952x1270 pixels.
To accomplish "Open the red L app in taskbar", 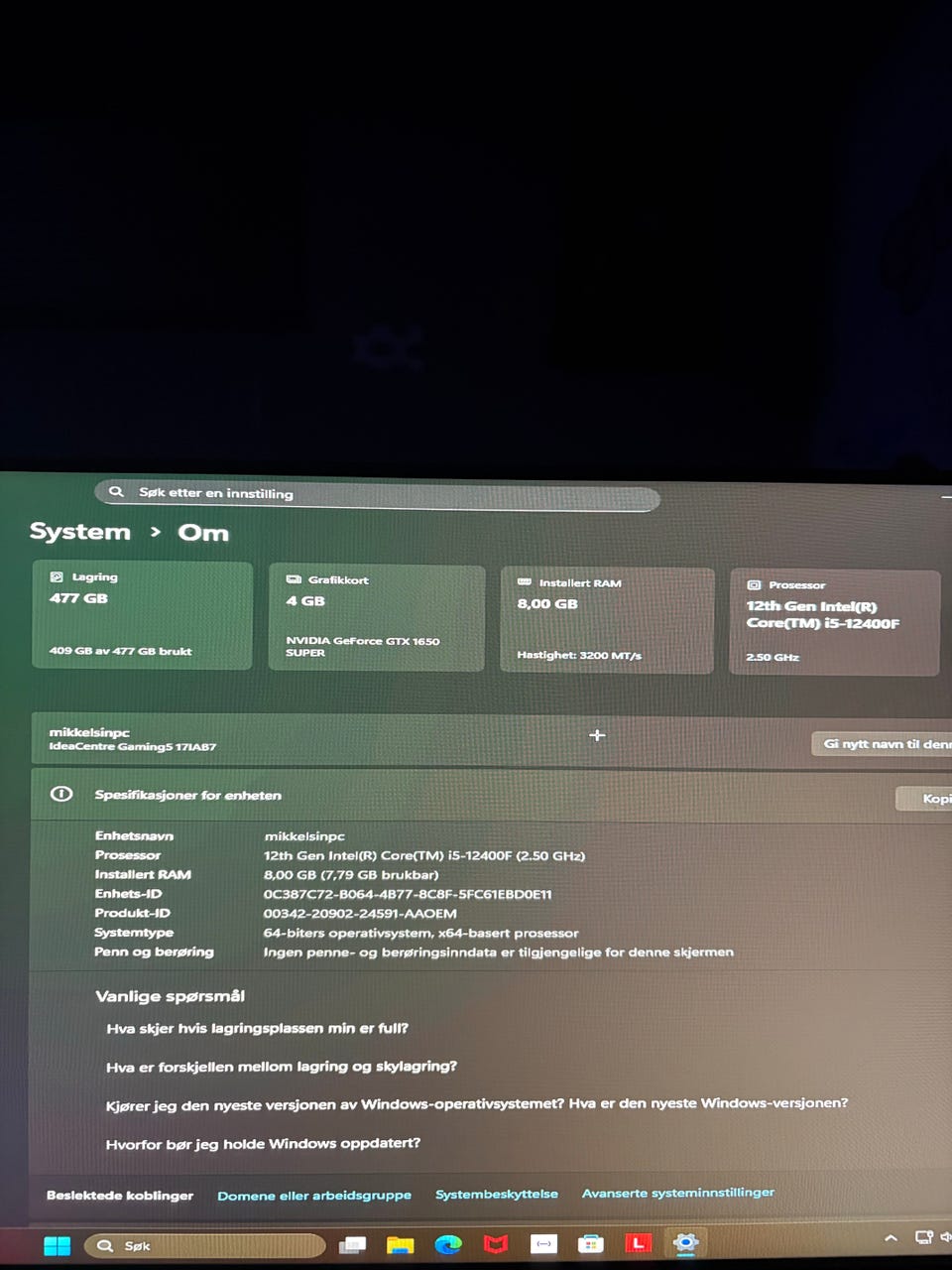I will pos(639,1242).
